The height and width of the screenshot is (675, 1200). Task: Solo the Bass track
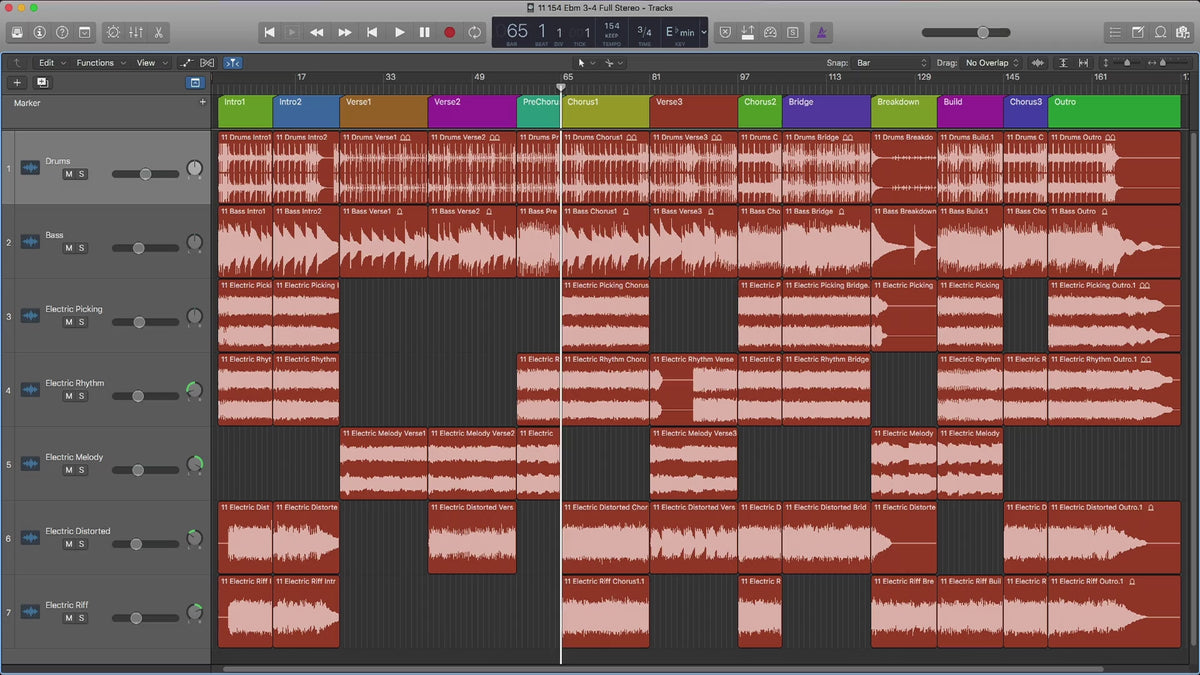(x=82, y=248)
